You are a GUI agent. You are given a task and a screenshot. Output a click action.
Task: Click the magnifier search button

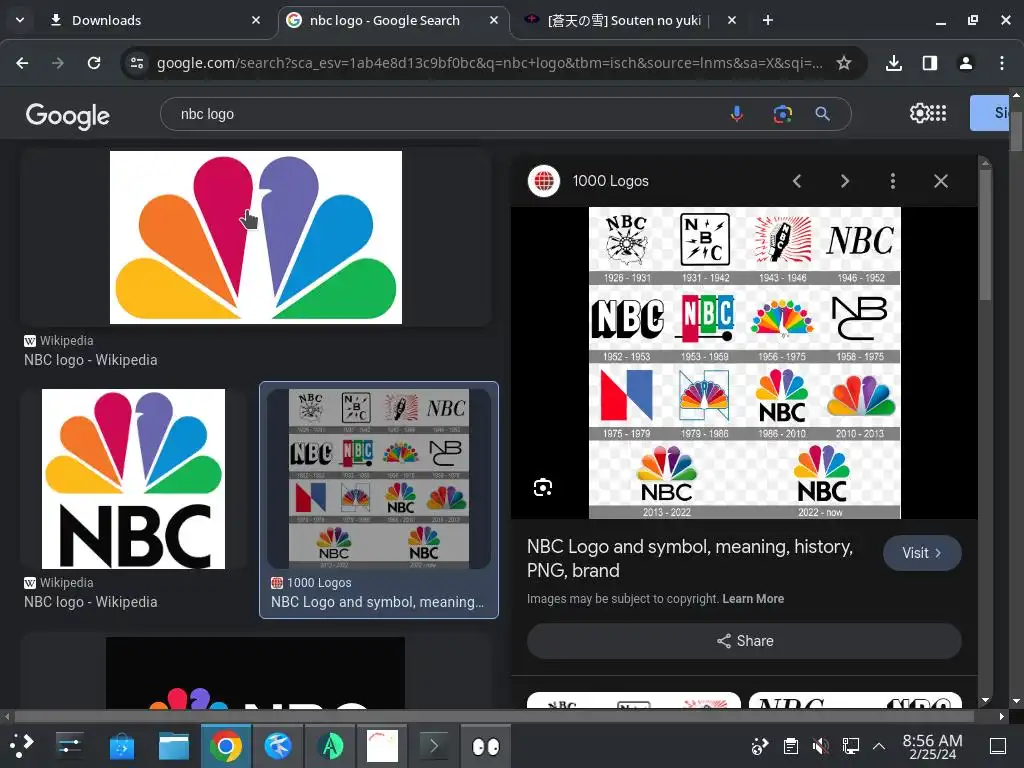[x=823, y=114]
